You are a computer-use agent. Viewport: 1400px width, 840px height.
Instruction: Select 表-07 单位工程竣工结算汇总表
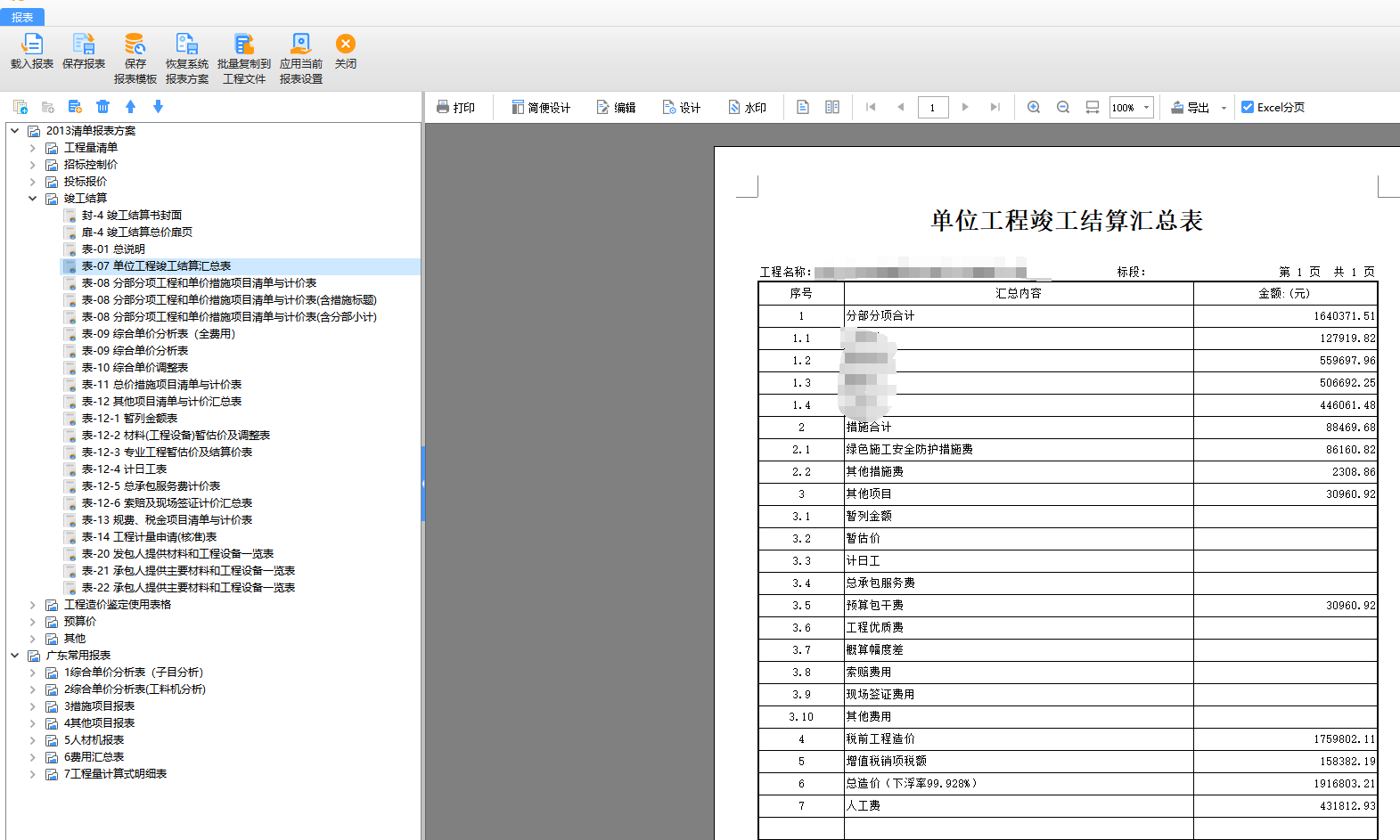tap(156, 265)
